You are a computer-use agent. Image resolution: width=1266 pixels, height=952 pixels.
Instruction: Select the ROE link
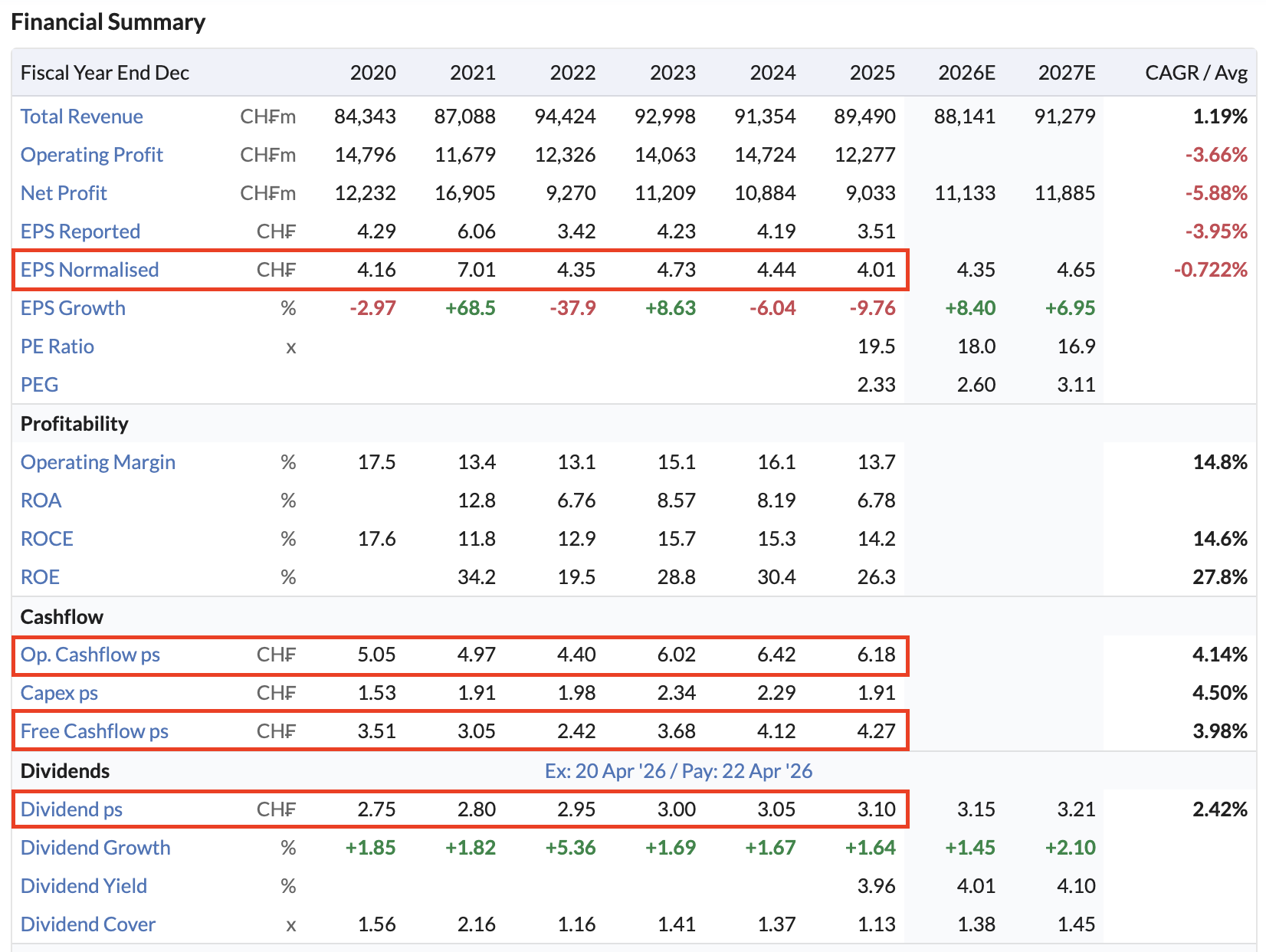[x=40, y=577]
